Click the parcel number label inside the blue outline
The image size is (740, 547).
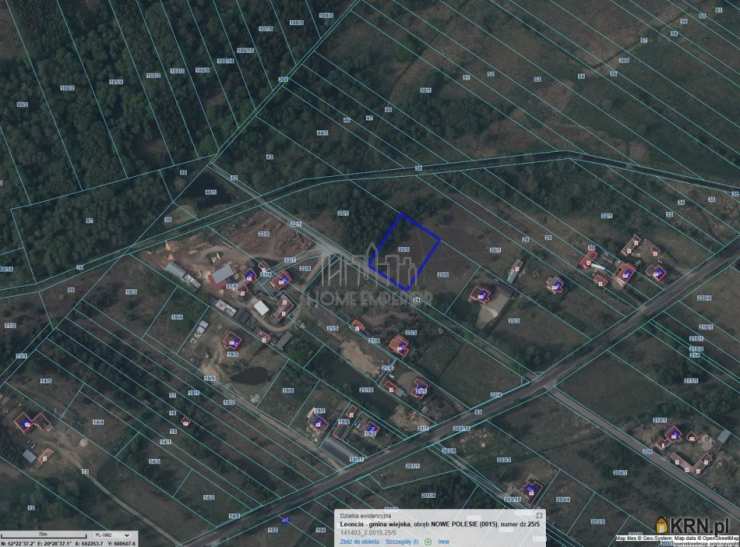[x=403, y=249]
